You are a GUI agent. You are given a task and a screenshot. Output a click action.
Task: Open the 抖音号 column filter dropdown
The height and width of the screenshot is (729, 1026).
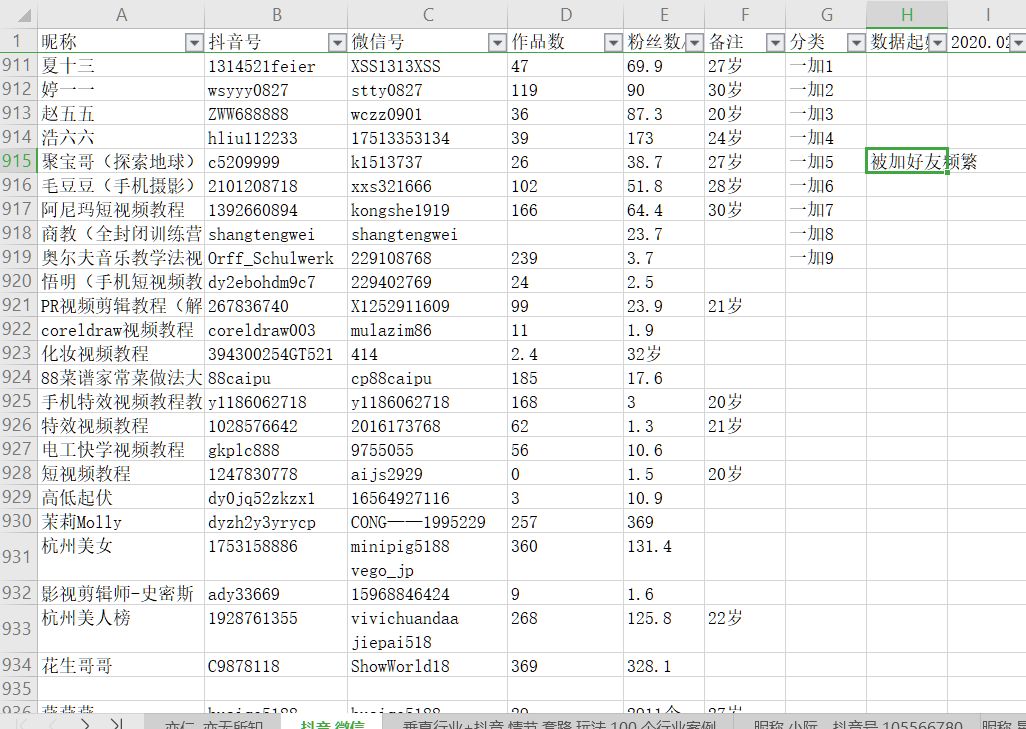click(337, 43)
